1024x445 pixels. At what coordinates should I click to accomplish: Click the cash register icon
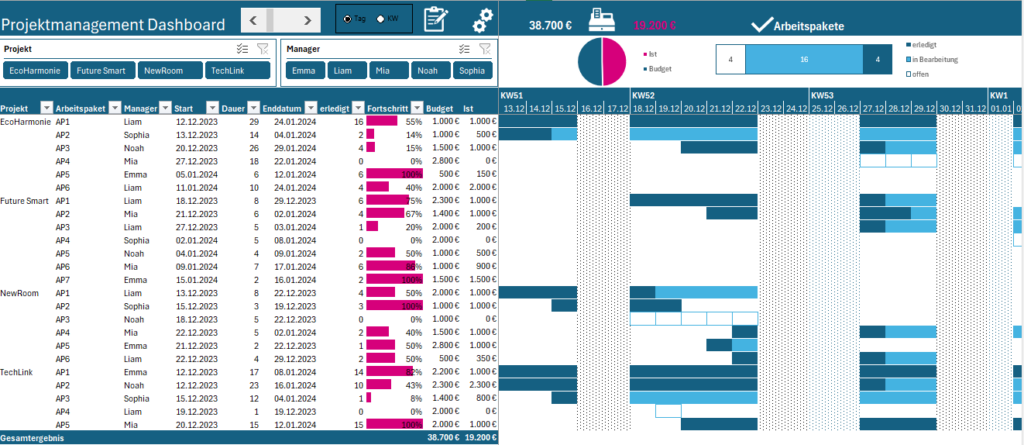603,20
